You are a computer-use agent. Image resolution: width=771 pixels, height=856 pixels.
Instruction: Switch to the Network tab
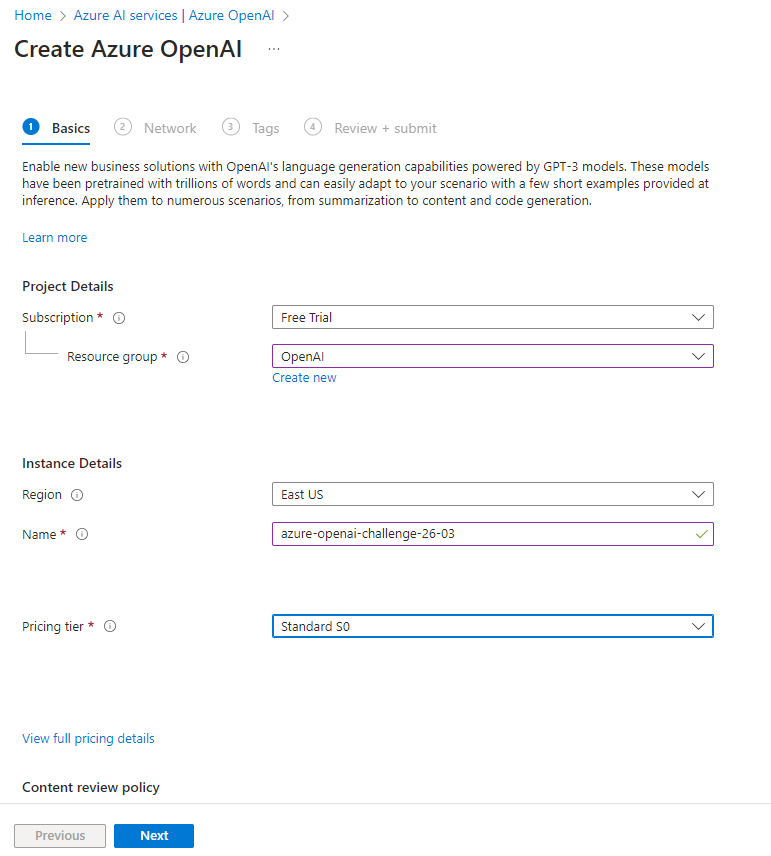coord(156,128)
